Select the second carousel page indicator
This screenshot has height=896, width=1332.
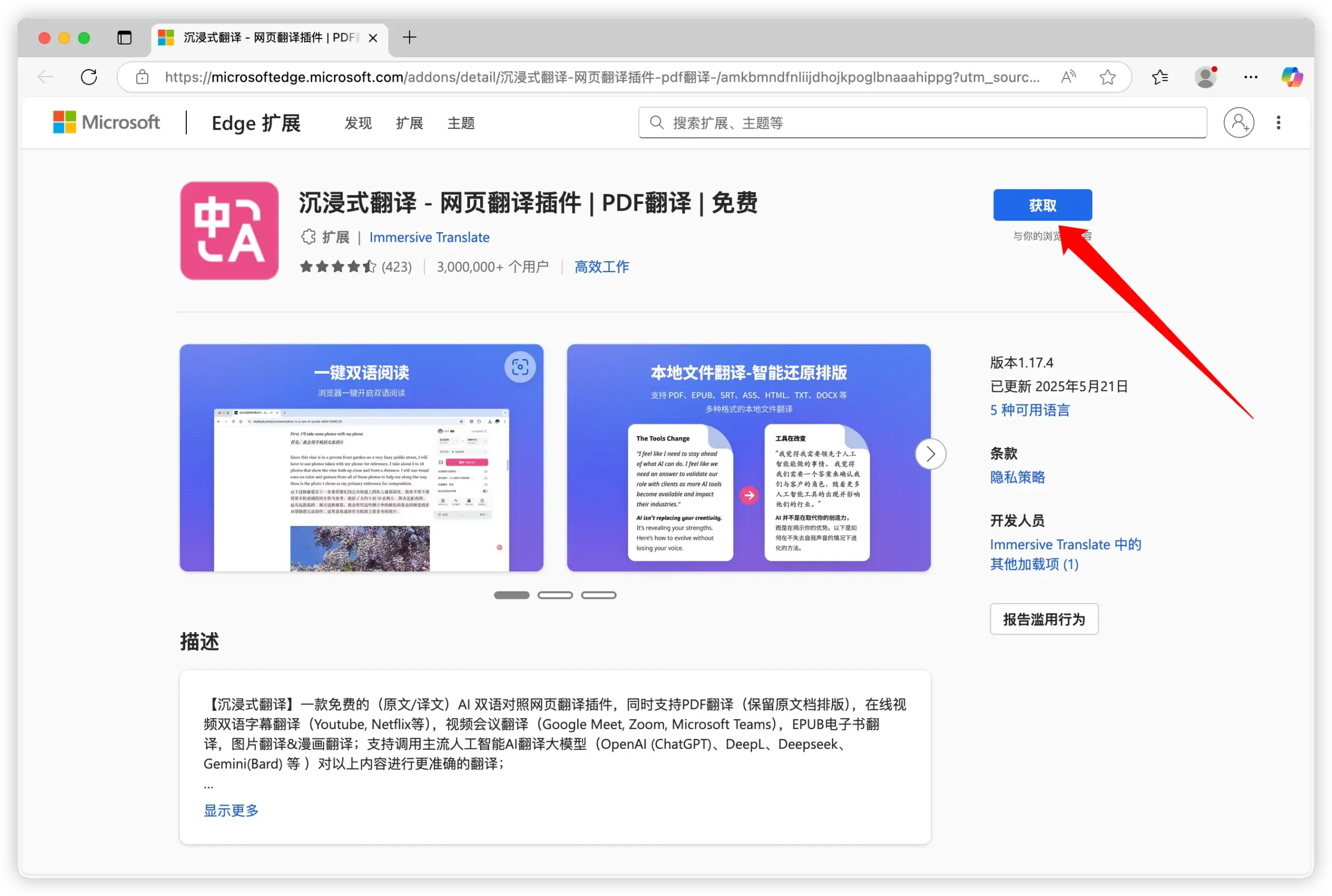click(555, 595)
